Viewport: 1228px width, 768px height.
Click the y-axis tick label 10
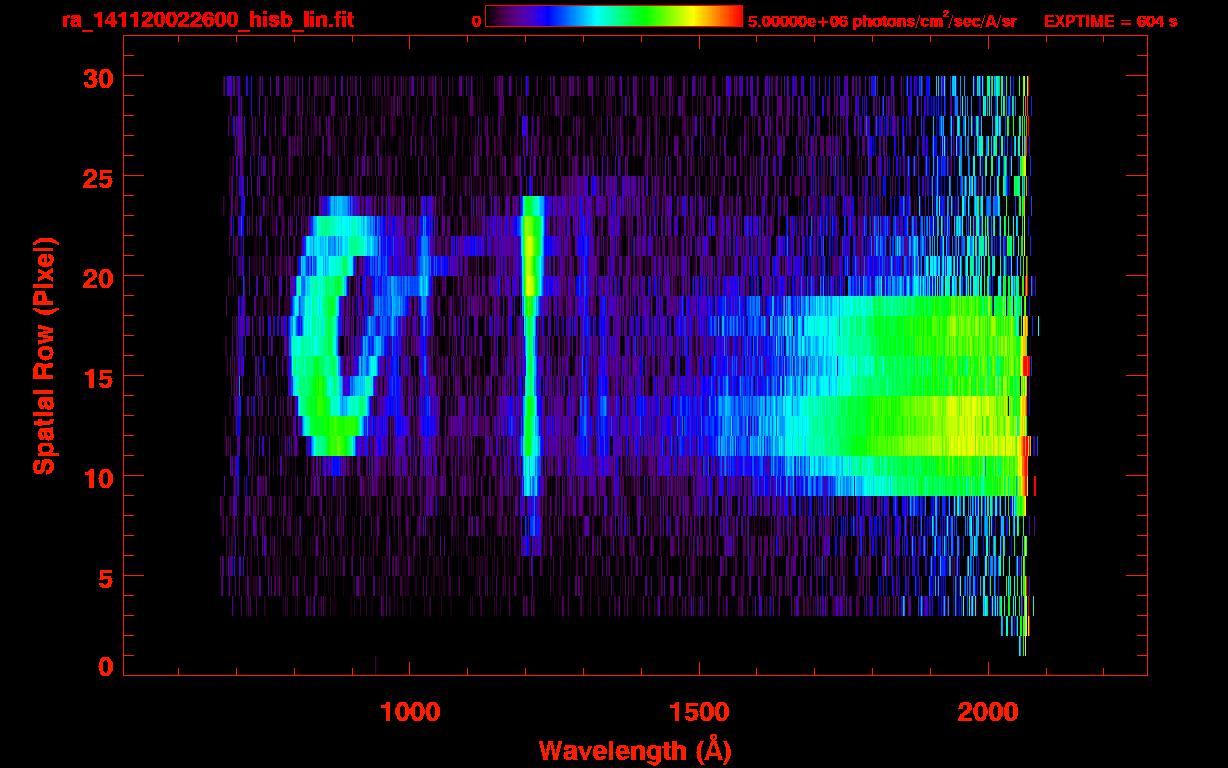click(x=97, y=477)
